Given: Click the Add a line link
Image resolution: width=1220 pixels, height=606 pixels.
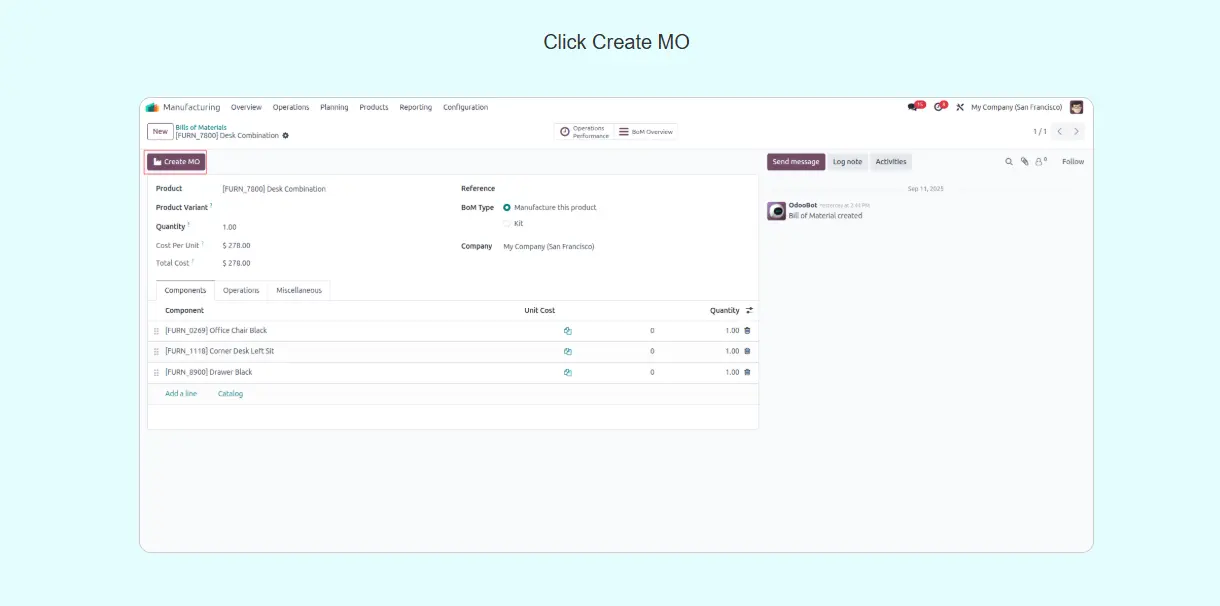Looking at the screenshot, I should [181, 393].
